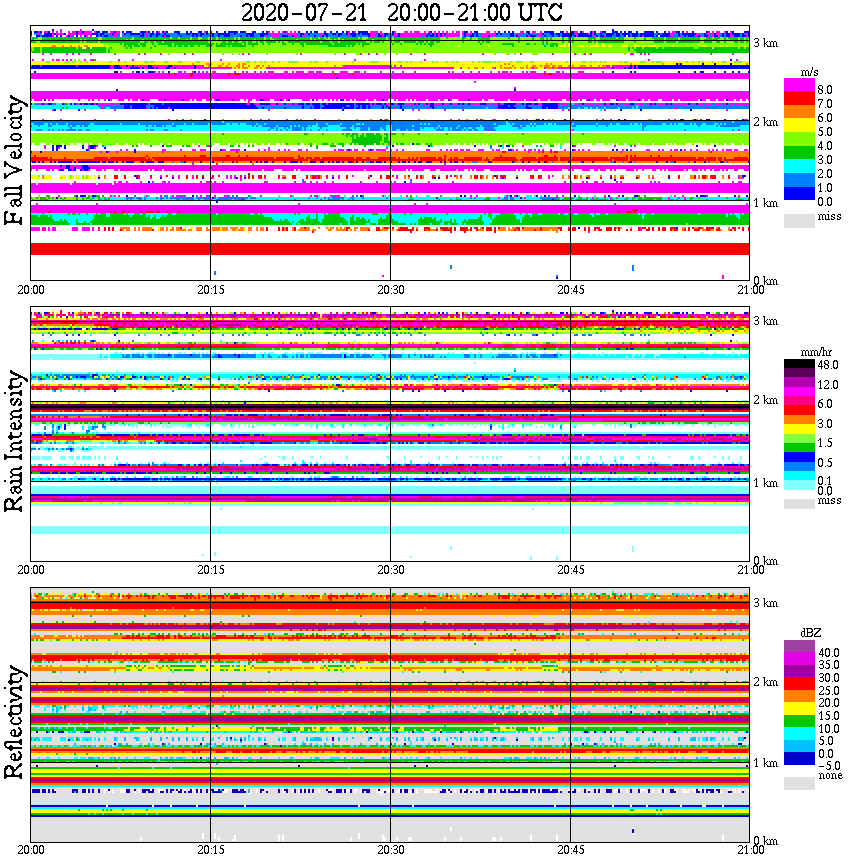Click the magenta swatch in the m/s legend
Image resolution: width=850 pixels, height=868 pixels.
pyautogui.click(x=799, y=85)
